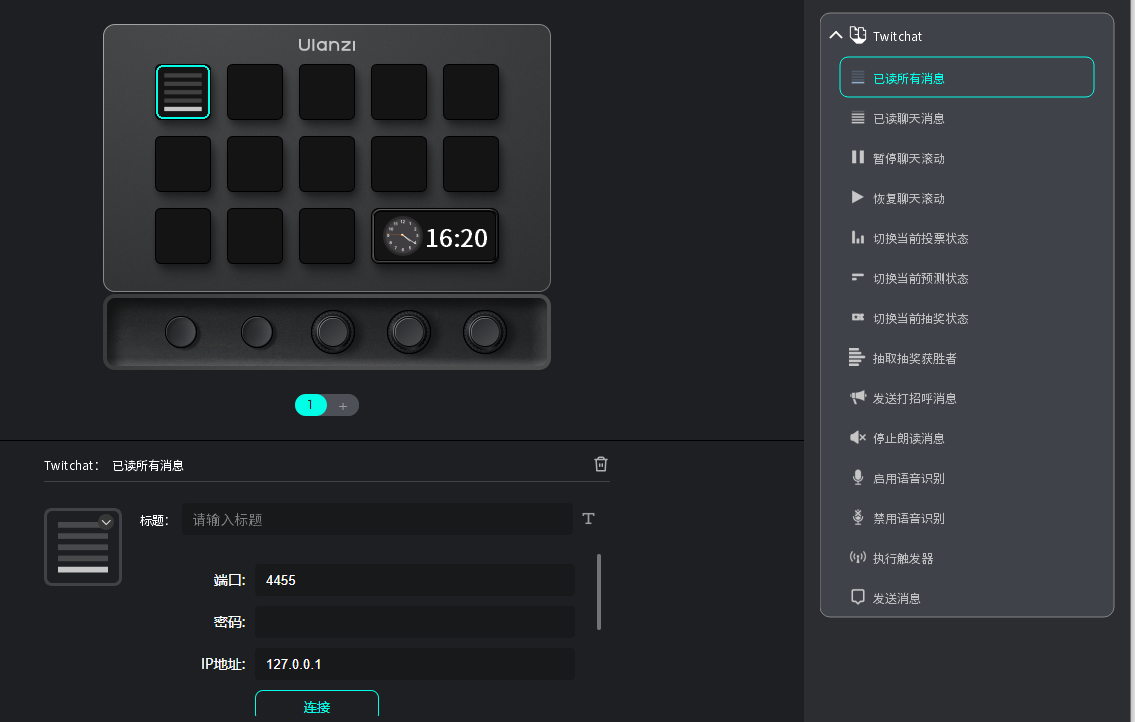Click the trash icon to delete action
The width and height of the screenshot is (1135, 722).
[601, 464]
